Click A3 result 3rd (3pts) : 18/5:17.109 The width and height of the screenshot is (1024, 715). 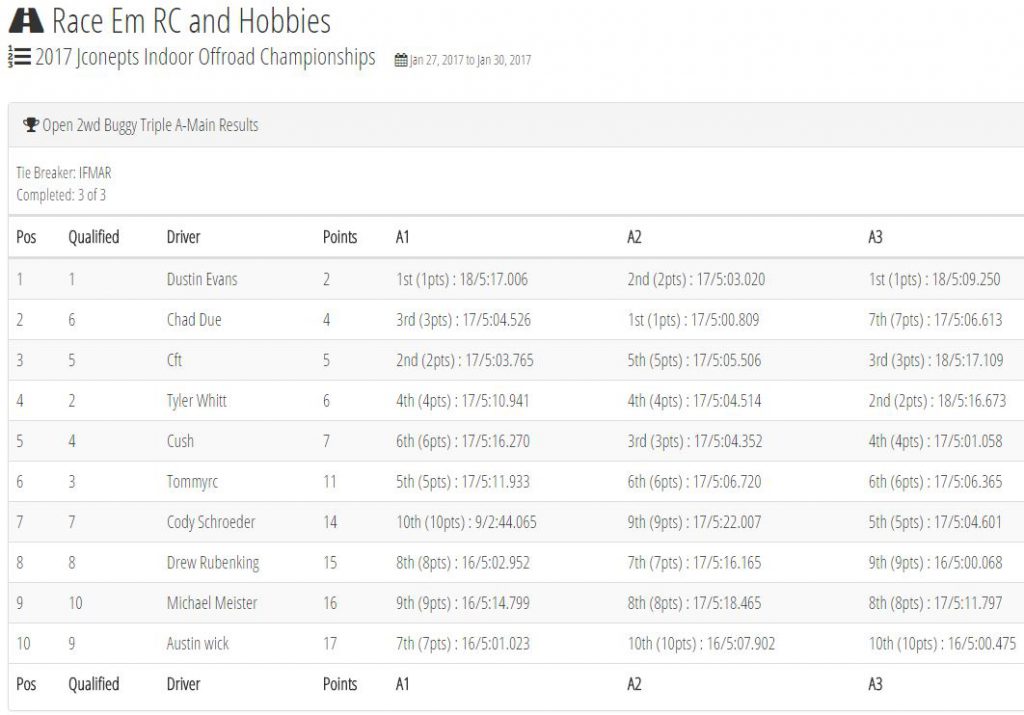[x=936, y=360]
